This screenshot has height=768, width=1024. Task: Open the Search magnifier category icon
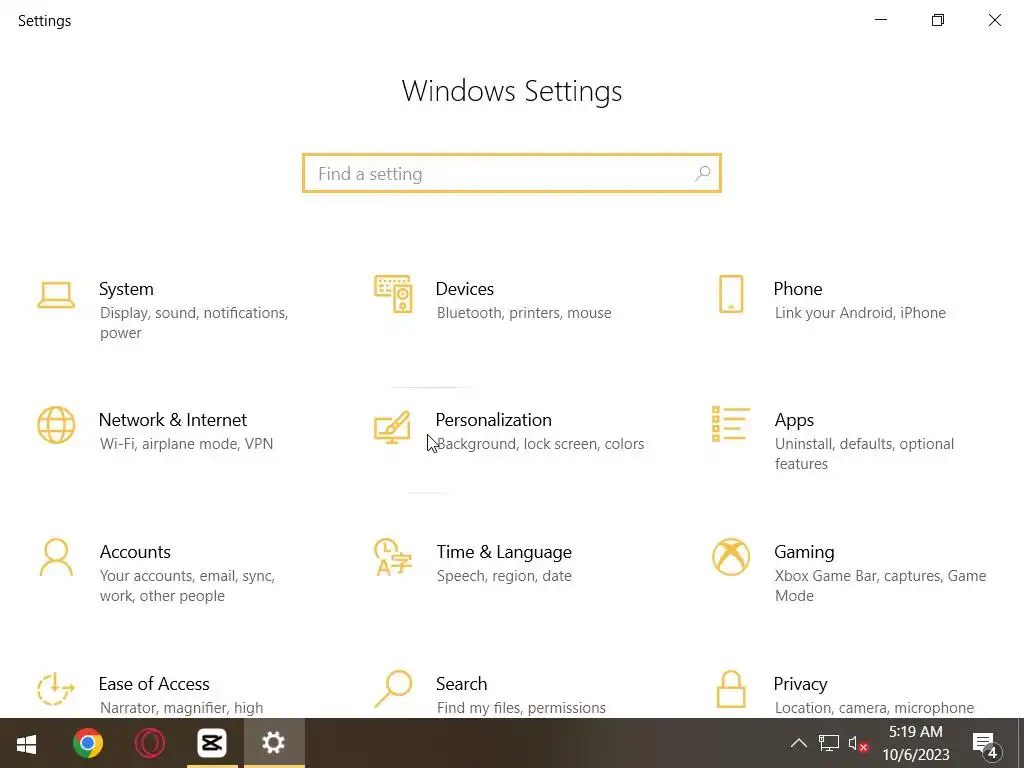(393, 689)
